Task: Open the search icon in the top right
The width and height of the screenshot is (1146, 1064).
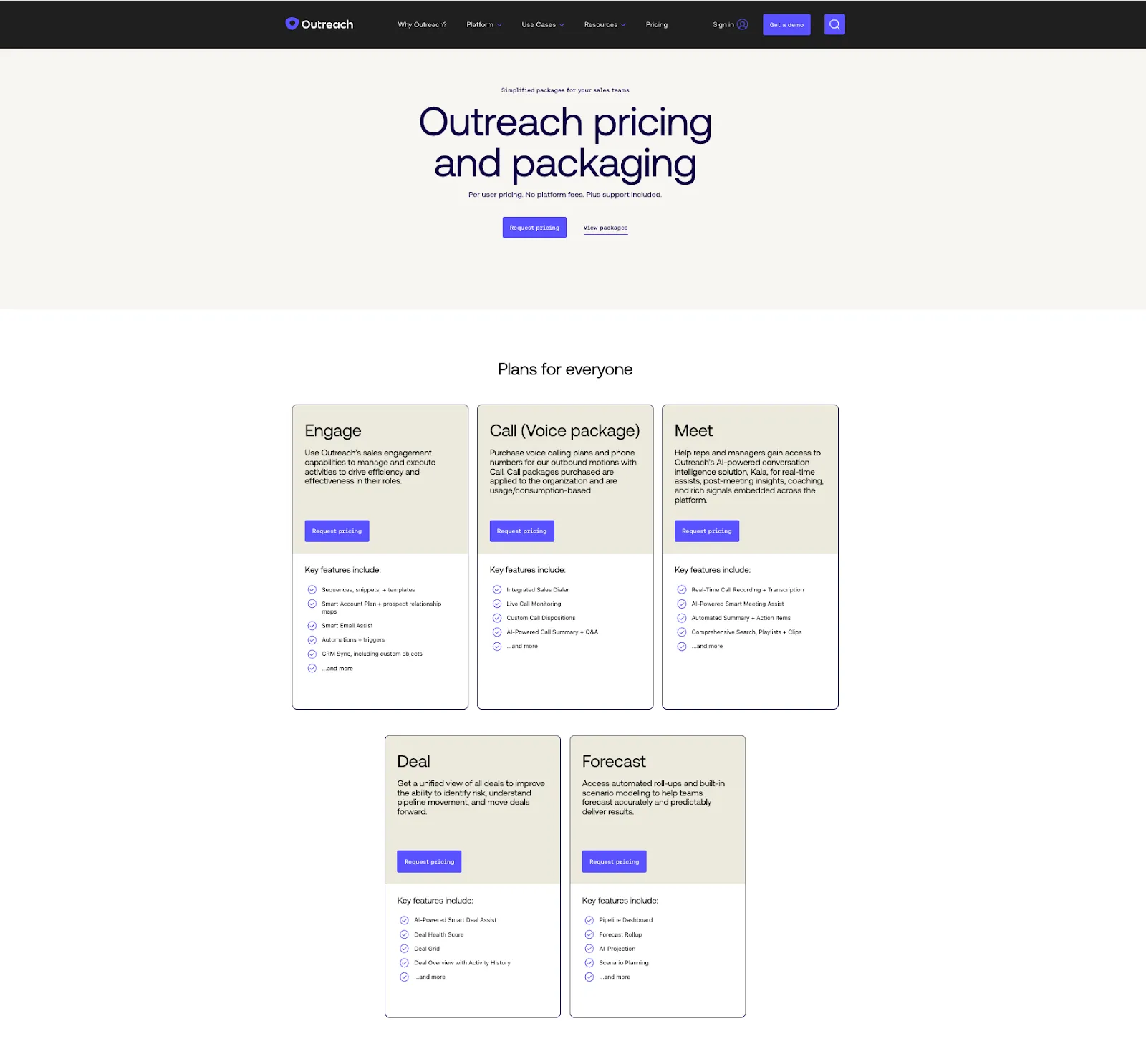Action: pos(834,24)
